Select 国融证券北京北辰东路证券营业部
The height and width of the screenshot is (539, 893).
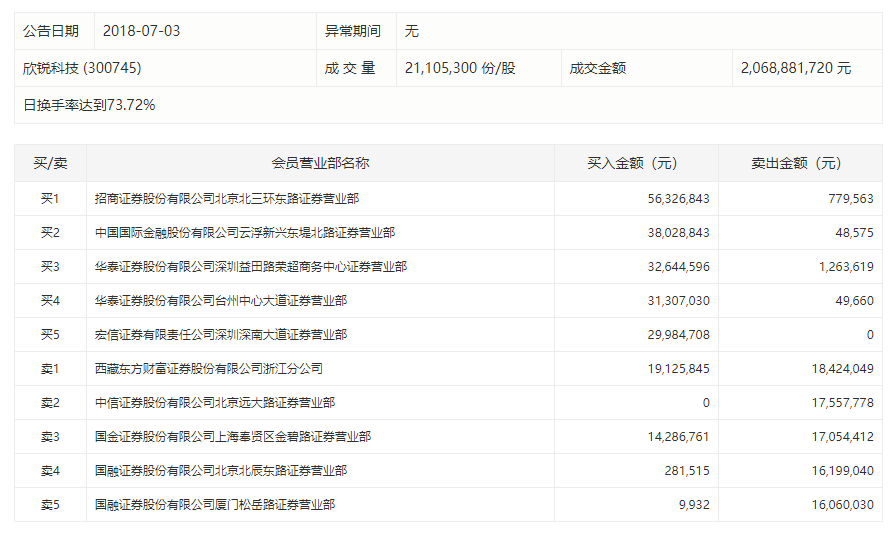pyautogui.click(x=221, y=471)
